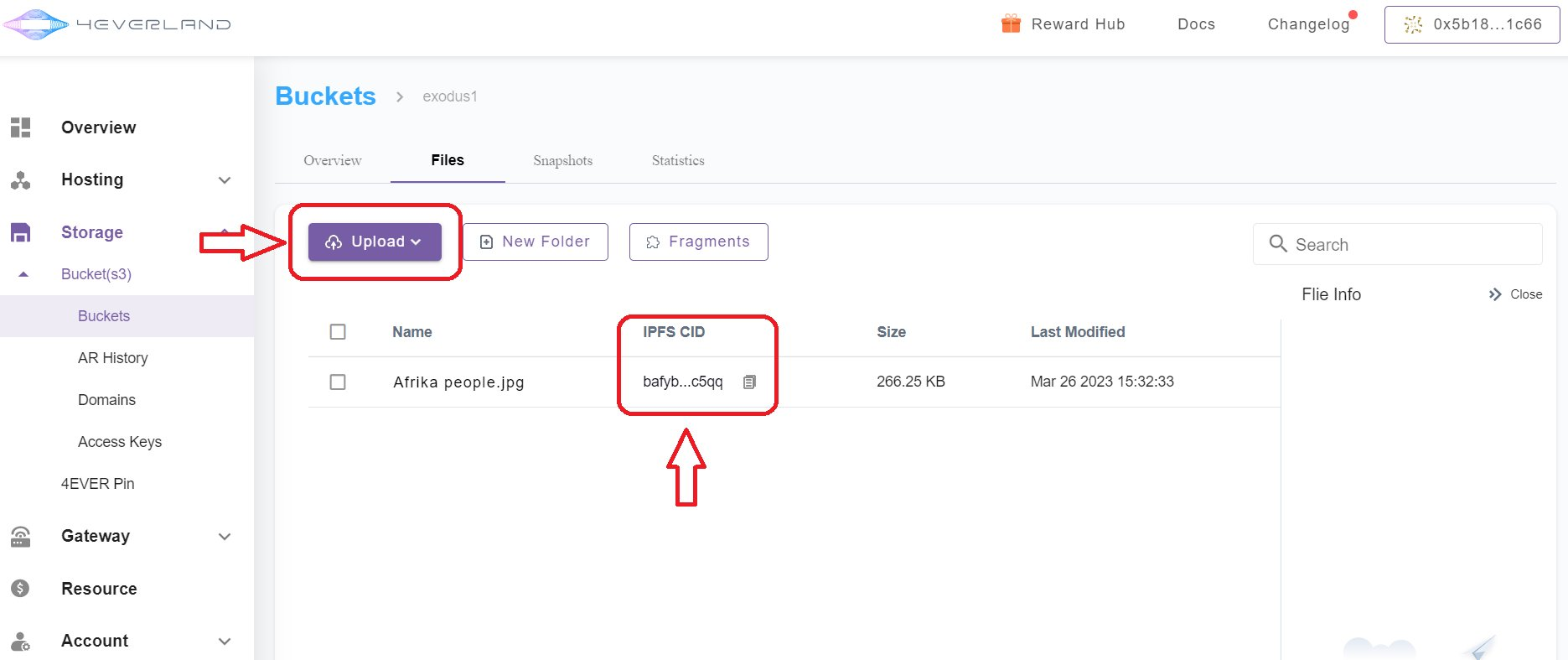Open the Fragments button
This screenshot has height=660, width=1568.
tap(698, 242)
